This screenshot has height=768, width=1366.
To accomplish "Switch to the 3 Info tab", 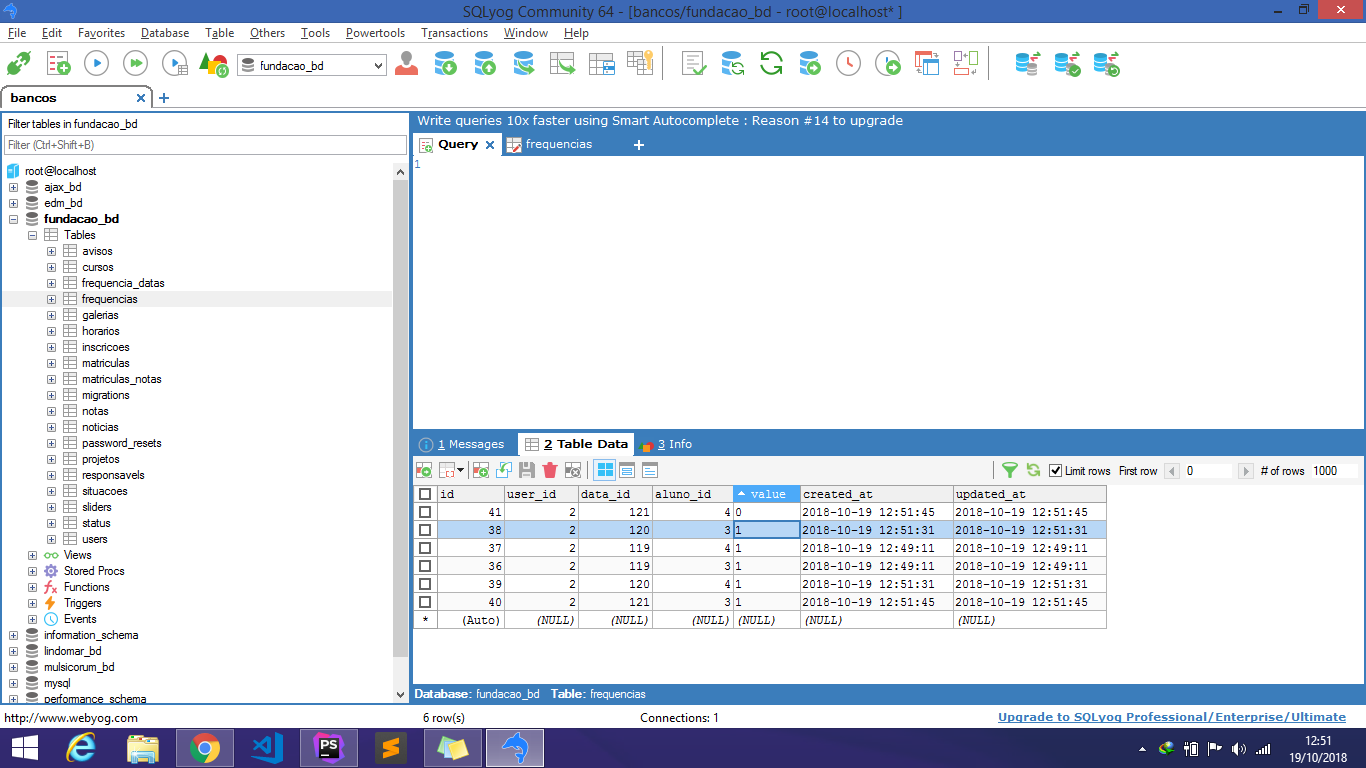I will pyautogui.click(x=667, y=444).
